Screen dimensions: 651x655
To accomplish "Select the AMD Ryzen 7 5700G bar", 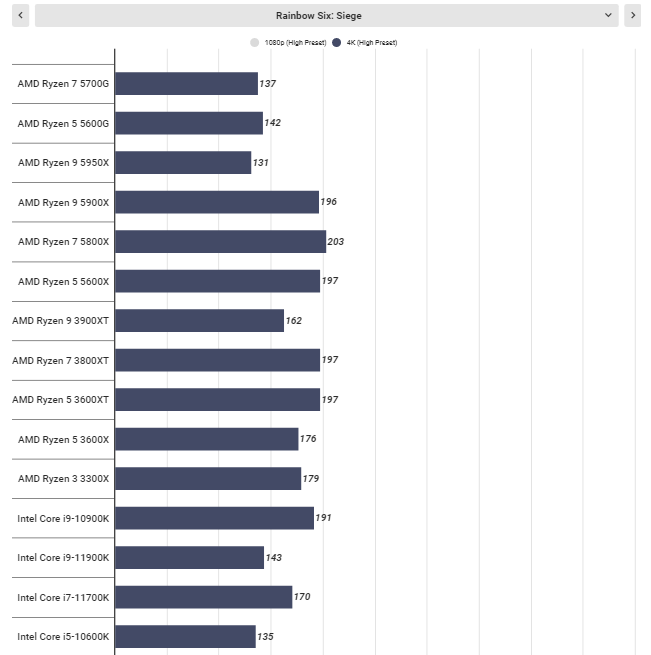I will 186,84.
